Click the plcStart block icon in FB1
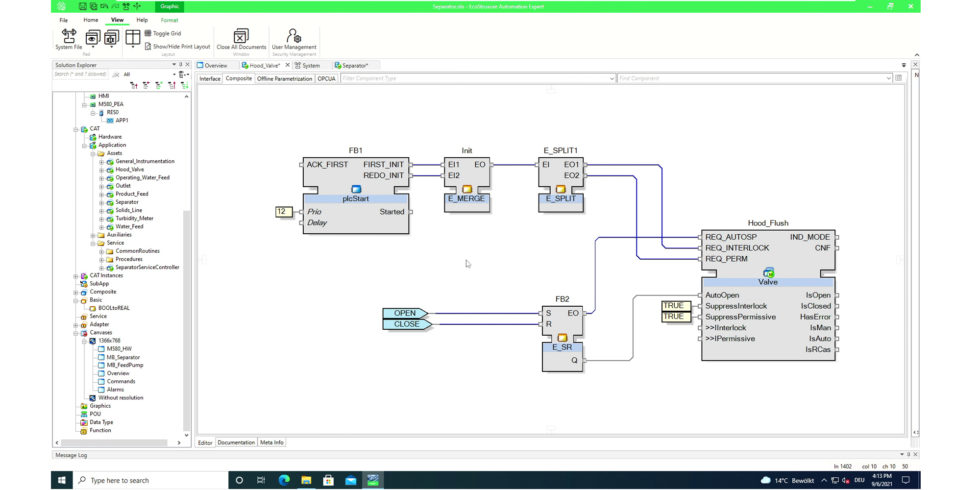 click(x=355, y=188)
